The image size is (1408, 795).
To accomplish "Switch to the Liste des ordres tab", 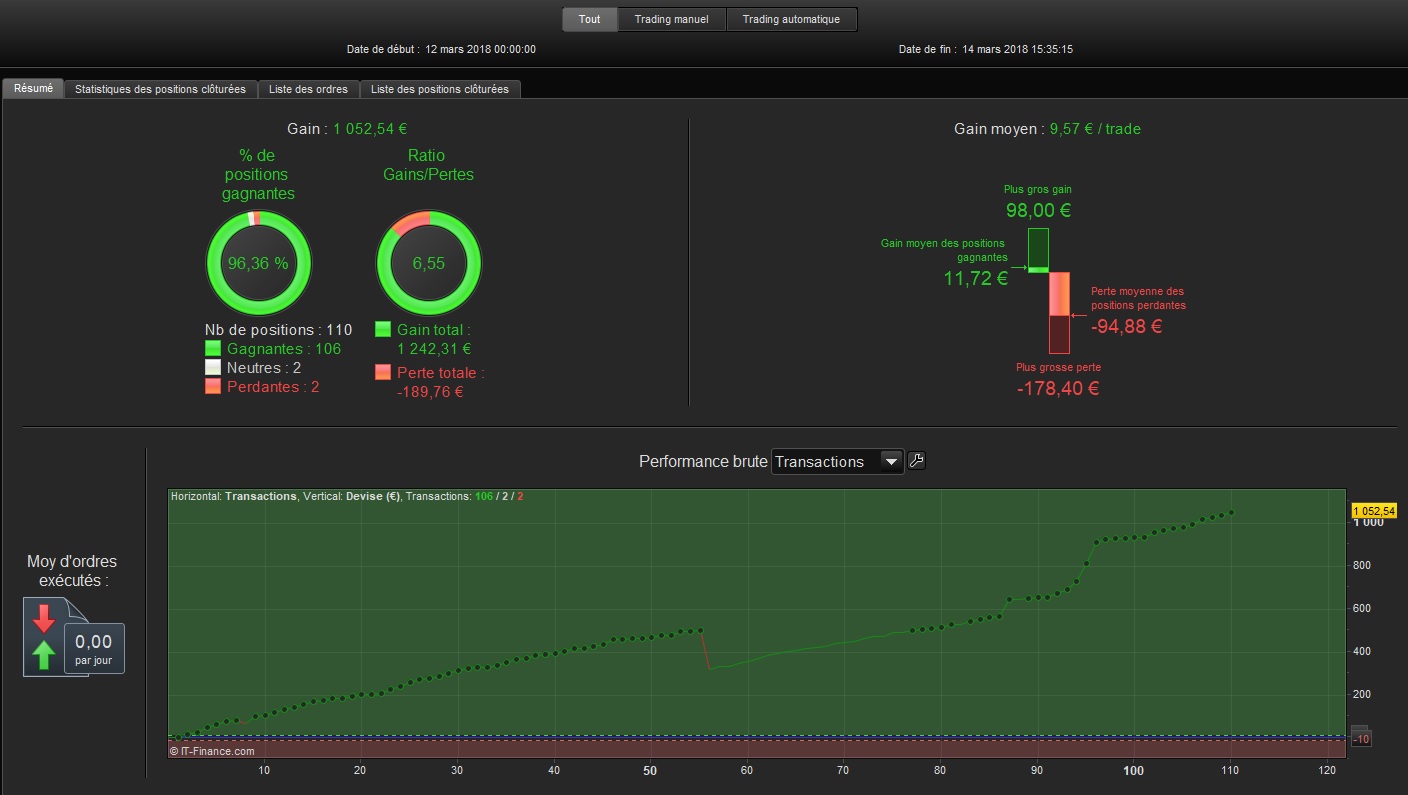I will [x=308, y=89].
